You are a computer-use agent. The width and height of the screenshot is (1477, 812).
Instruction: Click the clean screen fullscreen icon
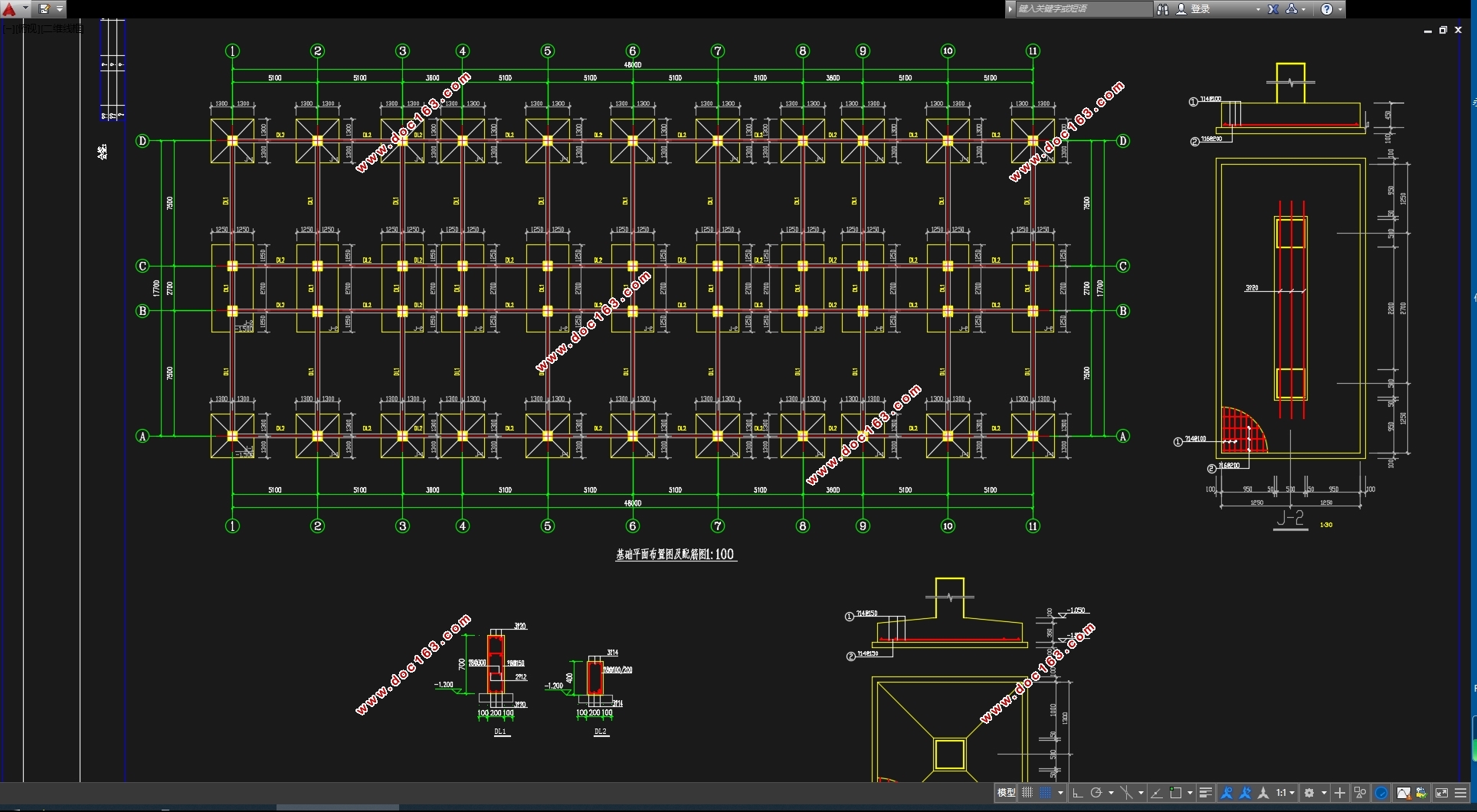coord(1441,793)
